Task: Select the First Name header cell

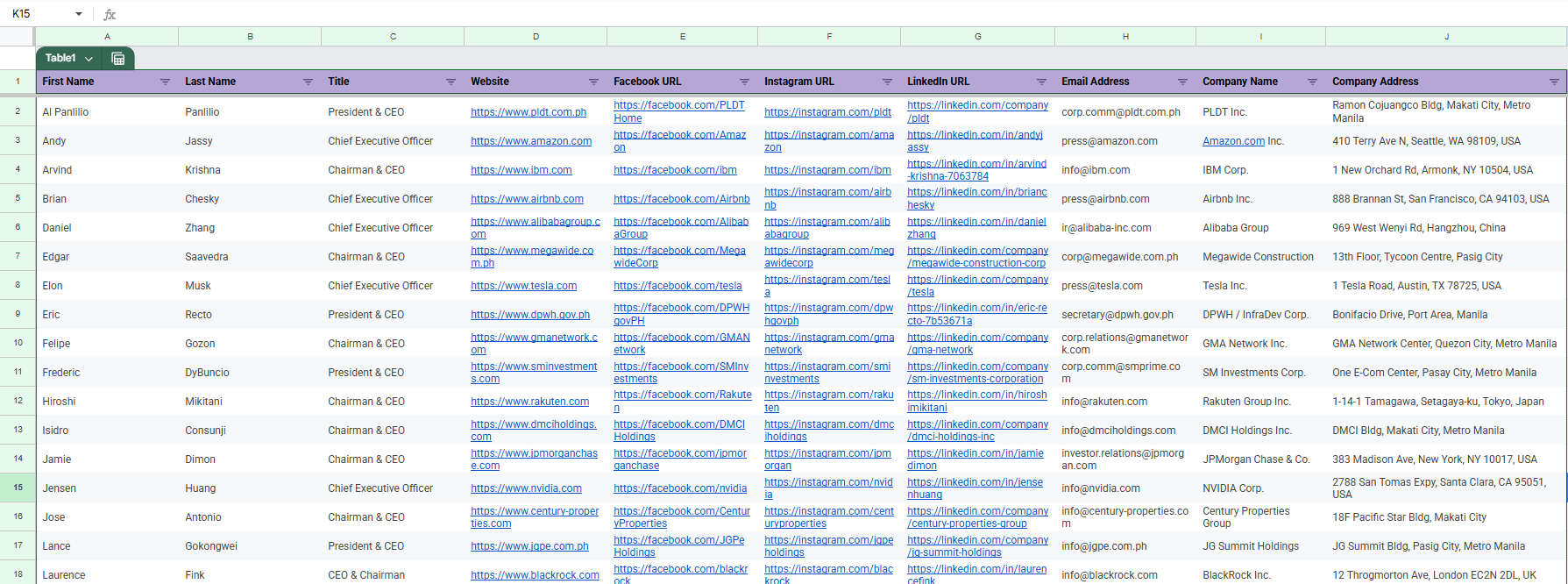Action: point(107,82)
